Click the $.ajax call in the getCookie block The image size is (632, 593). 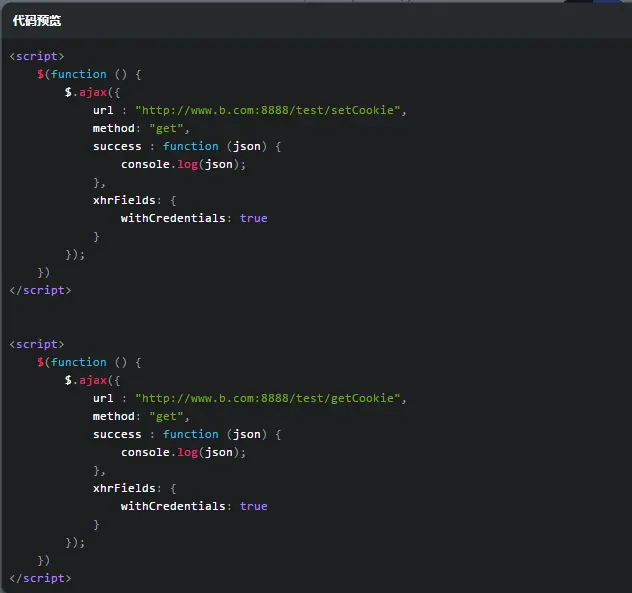[x=92, y=380]
